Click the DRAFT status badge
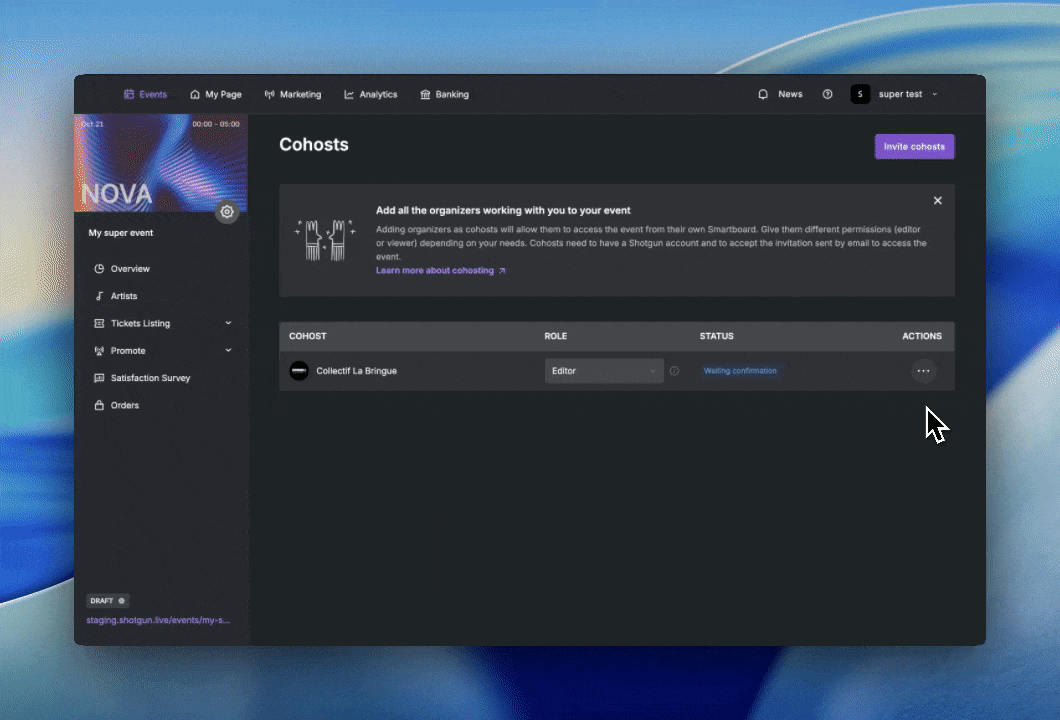1060x720 pixels. [x=107, y=600]
